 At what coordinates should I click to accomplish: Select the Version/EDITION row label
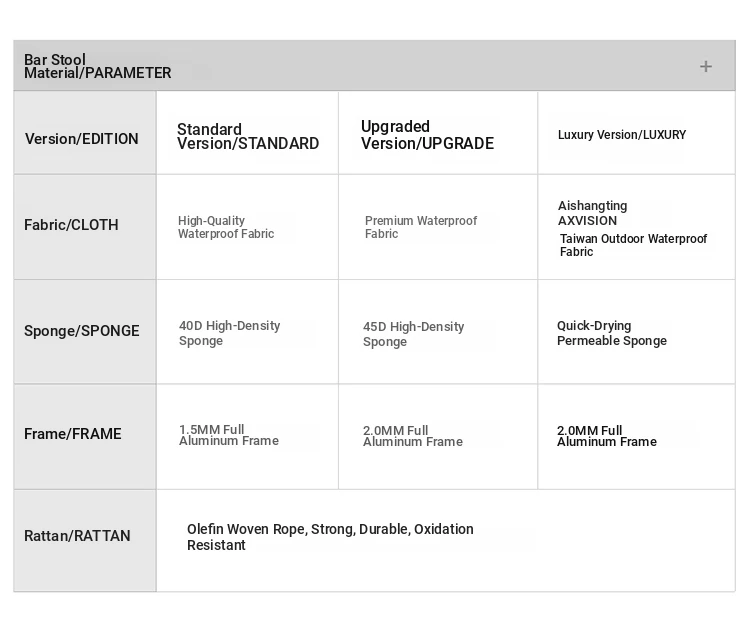click(x=81, y=139)
